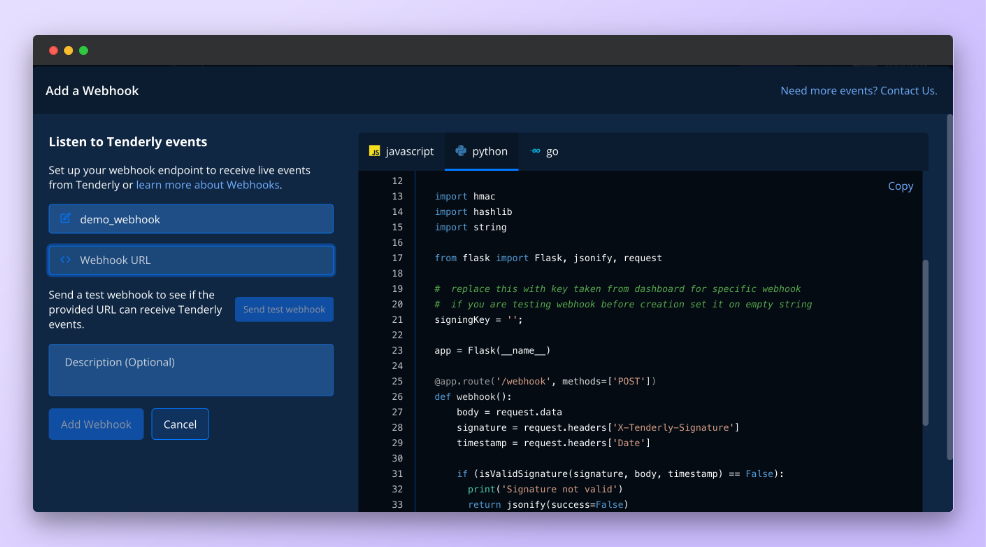The height and width of the screenshot is (547, 986).
Task: Copy the code snippet using Copy
Action: (x=900, y=186)
